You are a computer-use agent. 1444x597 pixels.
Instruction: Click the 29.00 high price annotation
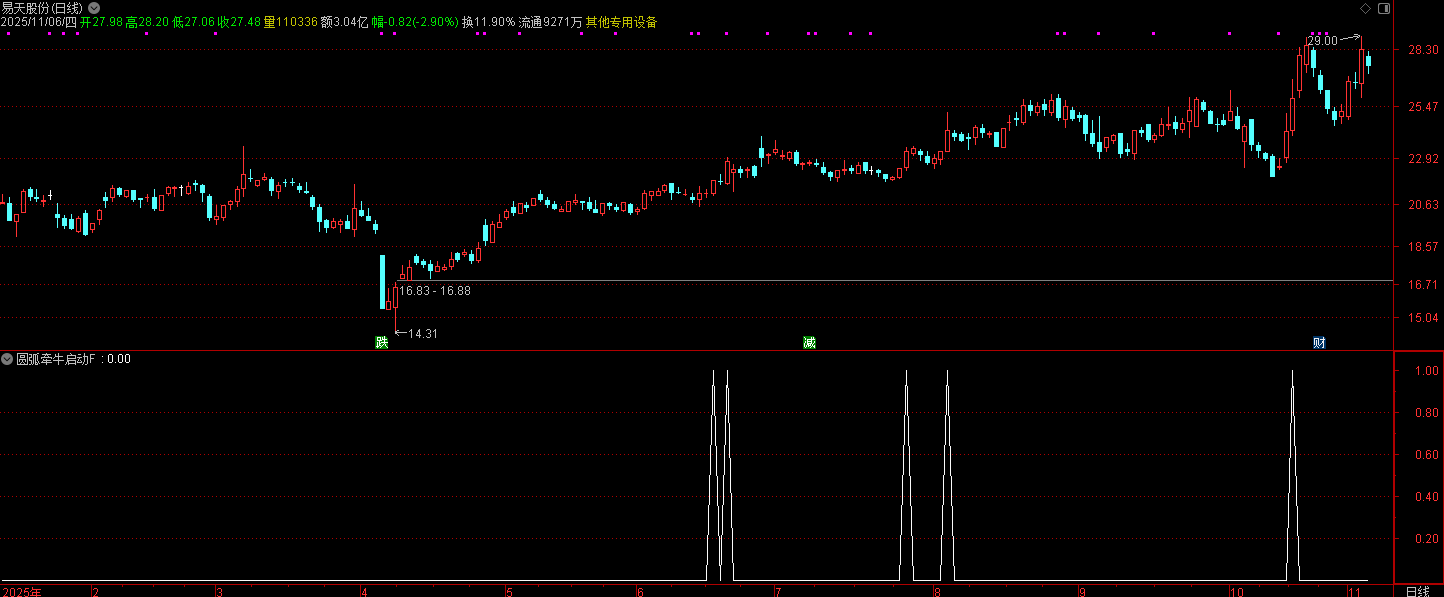[1323, 41]
